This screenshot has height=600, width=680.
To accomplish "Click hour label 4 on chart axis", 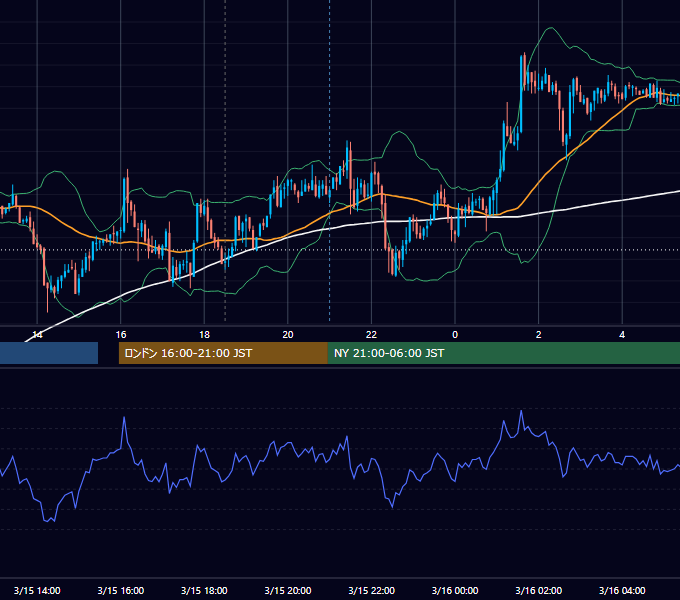I will 622,335.
